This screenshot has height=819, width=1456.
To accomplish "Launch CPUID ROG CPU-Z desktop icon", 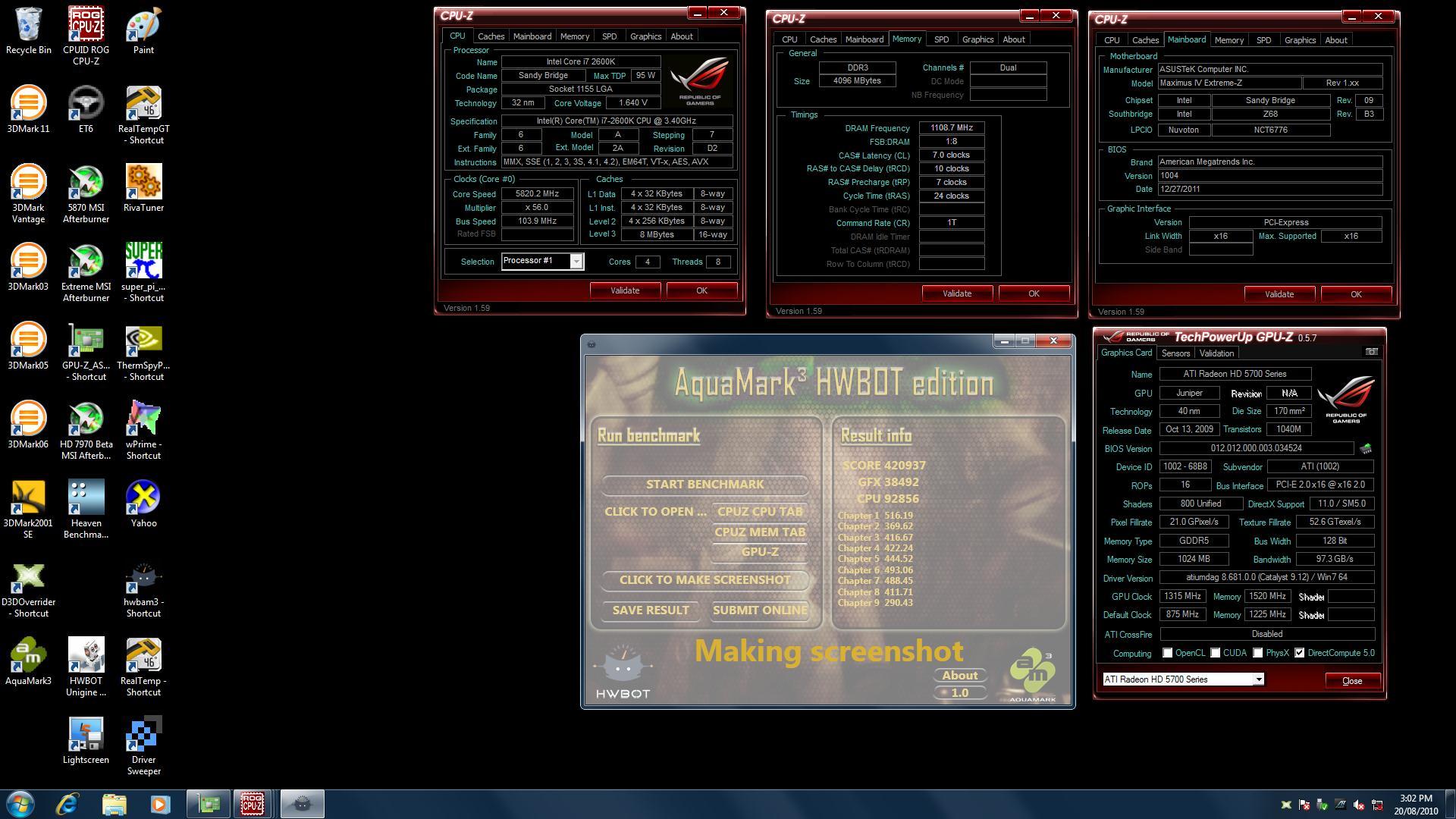I will click(86, 36).
